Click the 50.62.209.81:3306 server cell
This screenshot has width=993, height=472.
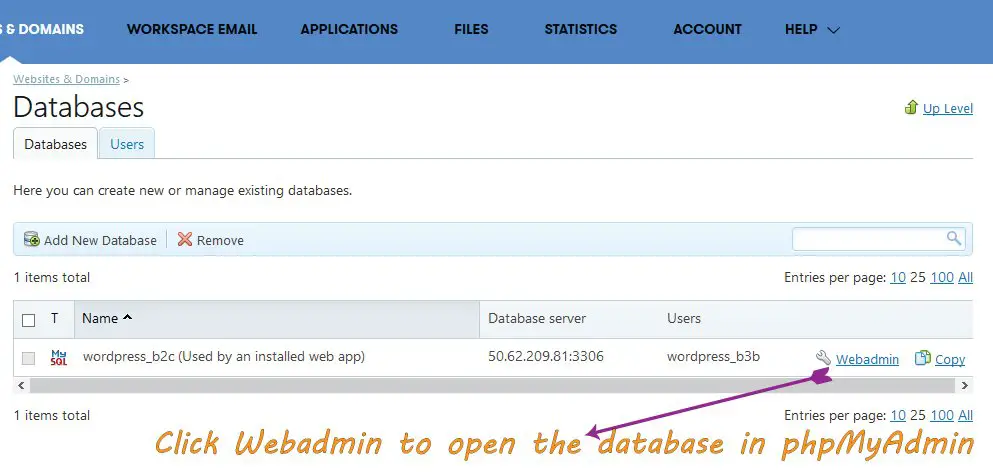click(546, 356)
